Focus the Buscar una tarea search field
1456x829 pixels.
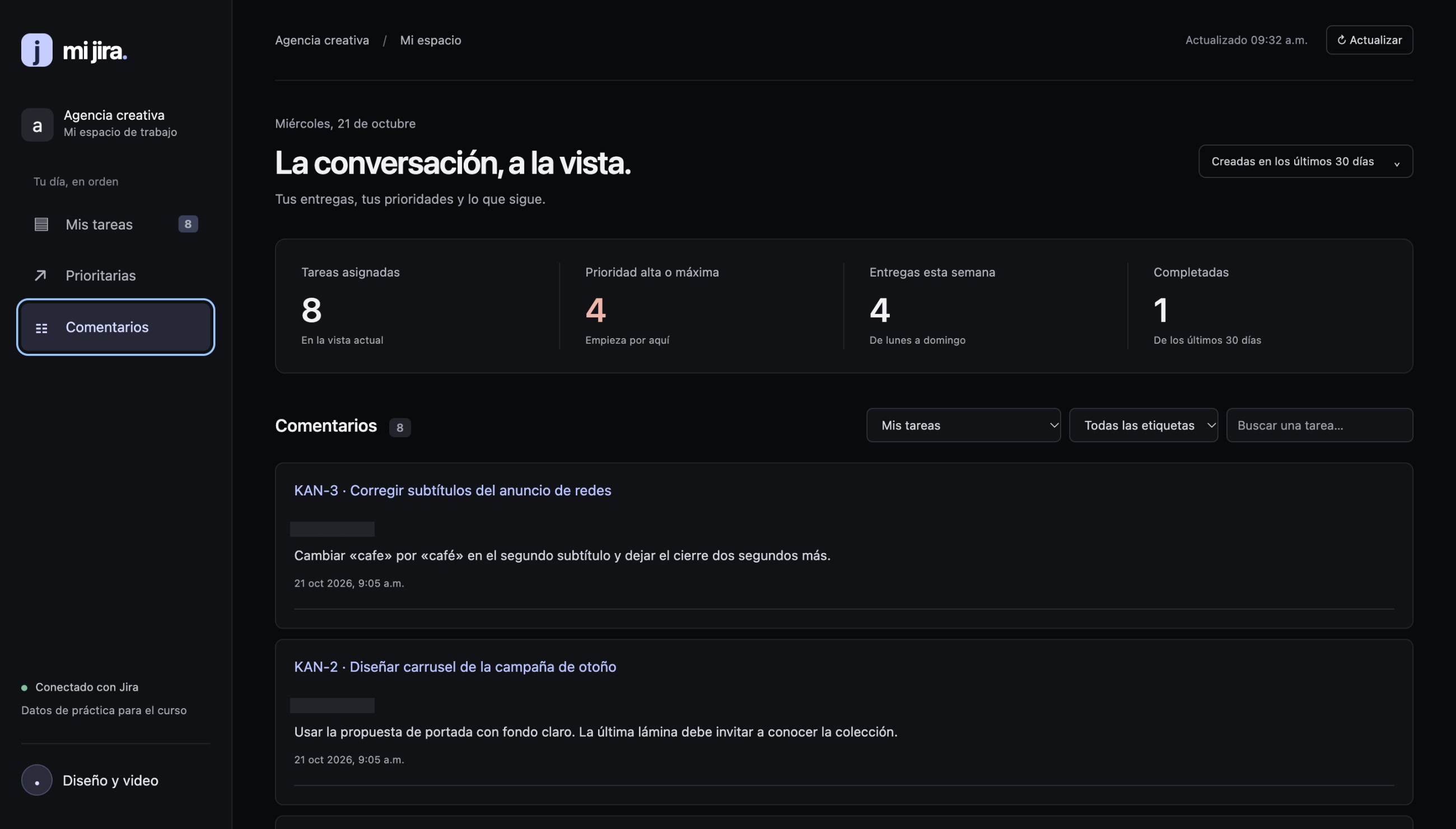click(x=1319, y=425)
